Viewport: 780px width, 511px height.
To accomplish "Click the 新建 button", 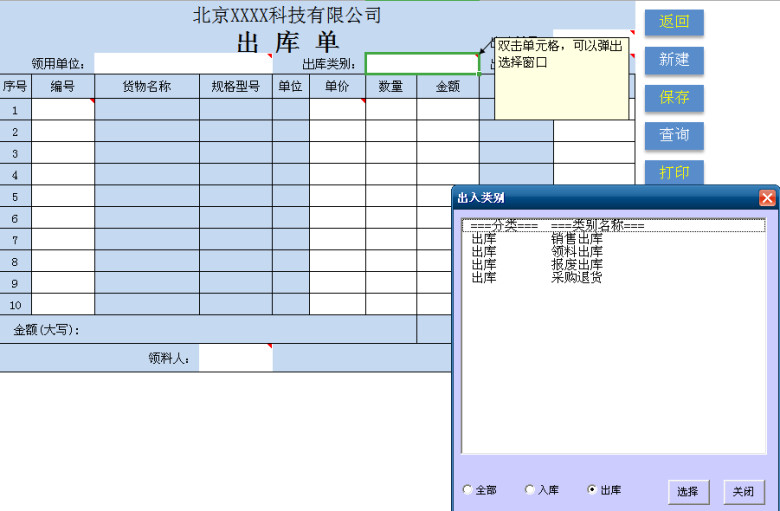I will (674, 60).
